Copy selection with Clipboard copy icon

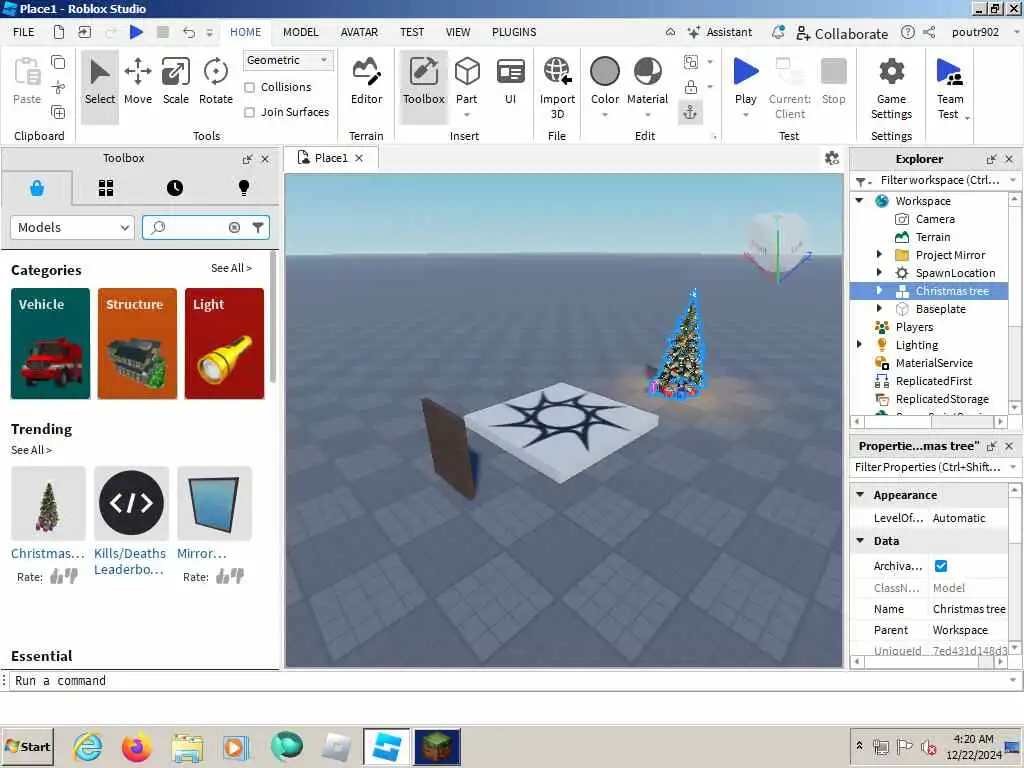point(58,62)
